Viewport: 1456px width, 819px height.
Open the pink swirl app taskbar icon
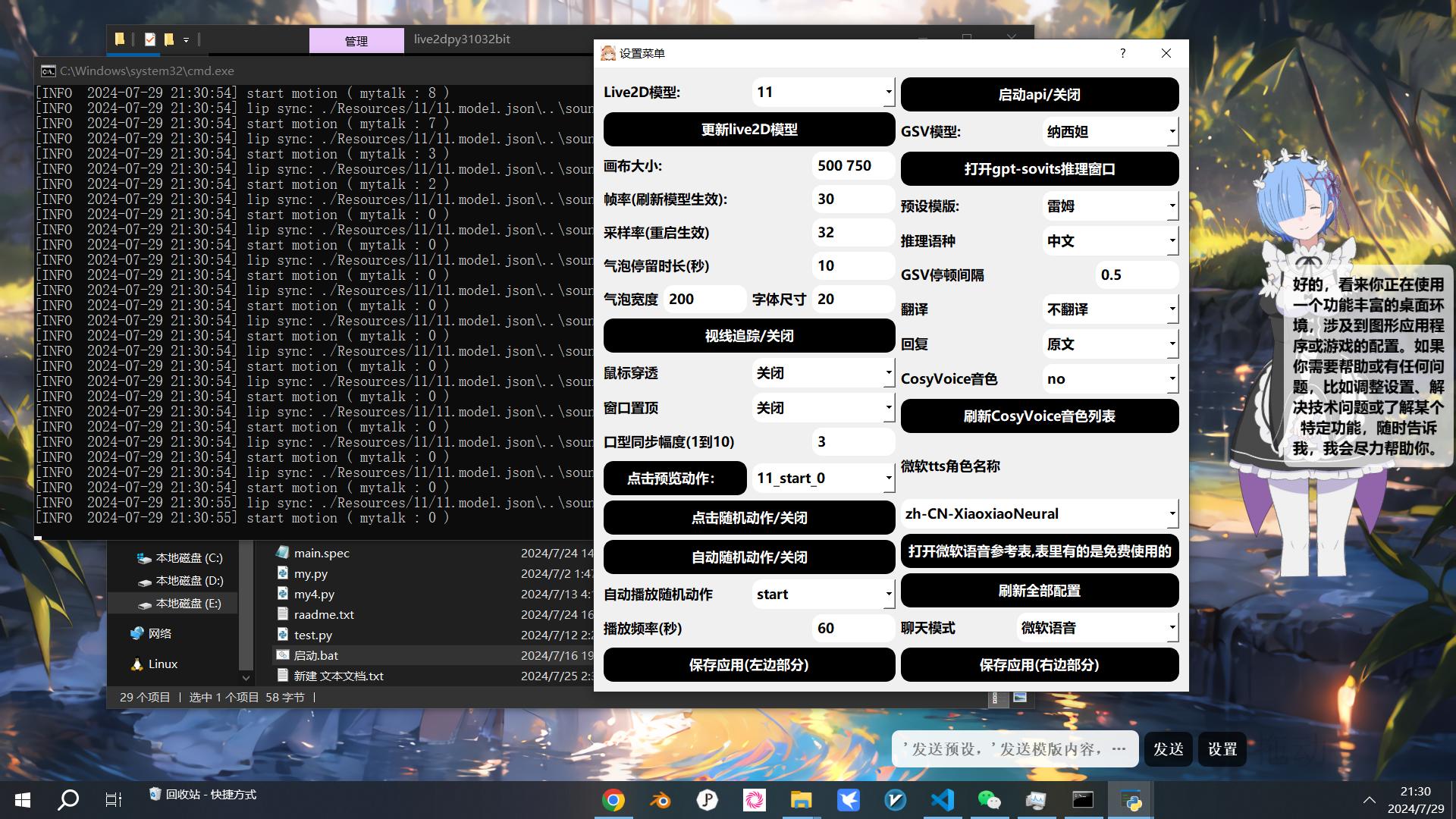[755, 800]
